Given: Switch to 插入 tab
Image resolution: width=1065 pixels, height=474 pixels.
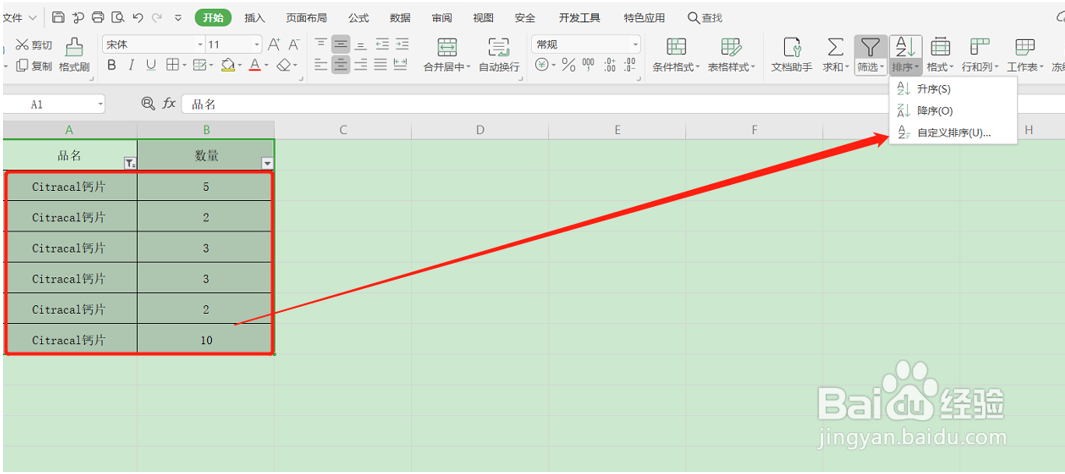Looking at the screenshot, I should pos(255,18).
